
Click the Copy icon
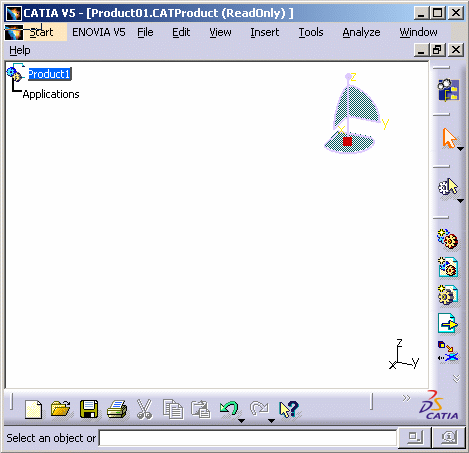(173, 409)
